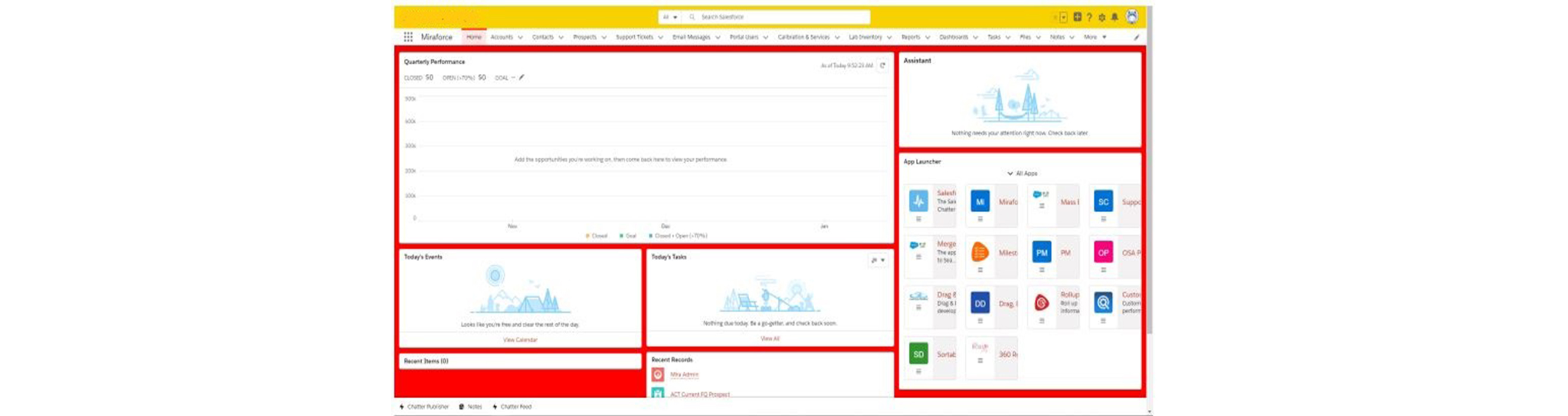Open the Setup gear icon

tap(1102, 17)
